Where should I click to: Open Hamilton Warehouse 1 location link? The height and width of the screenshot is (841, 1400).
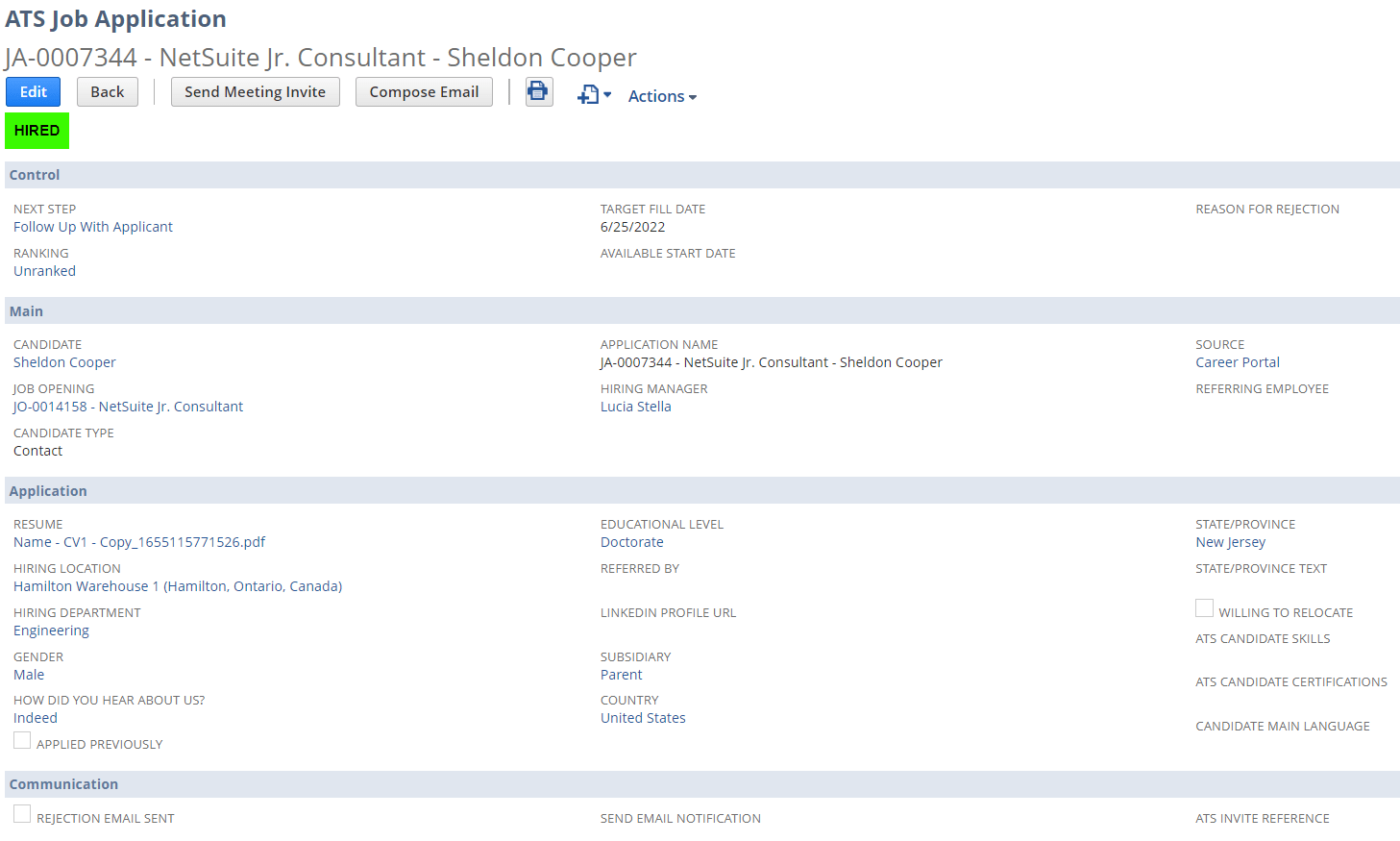(x=178, y=586)
